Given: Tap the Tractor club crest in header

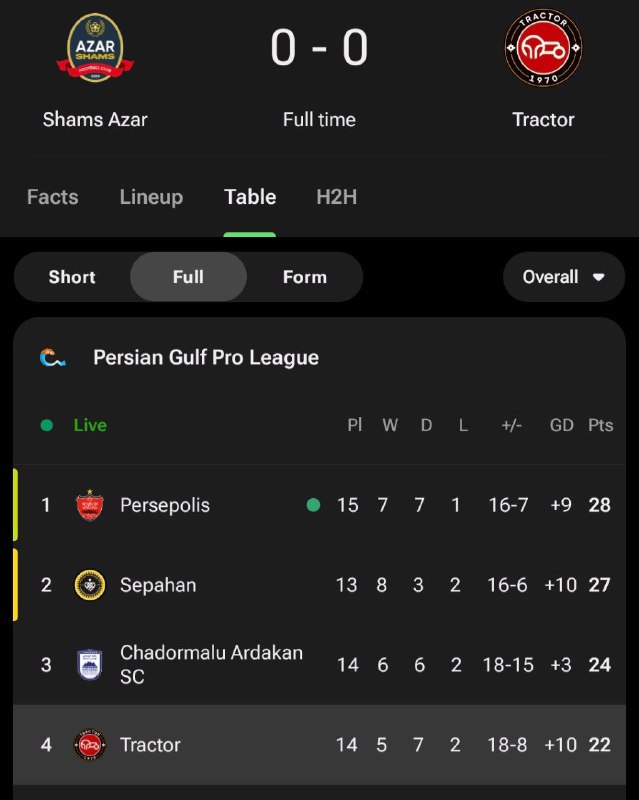Looking at the screenshot, I should click(x=543, y=47).
